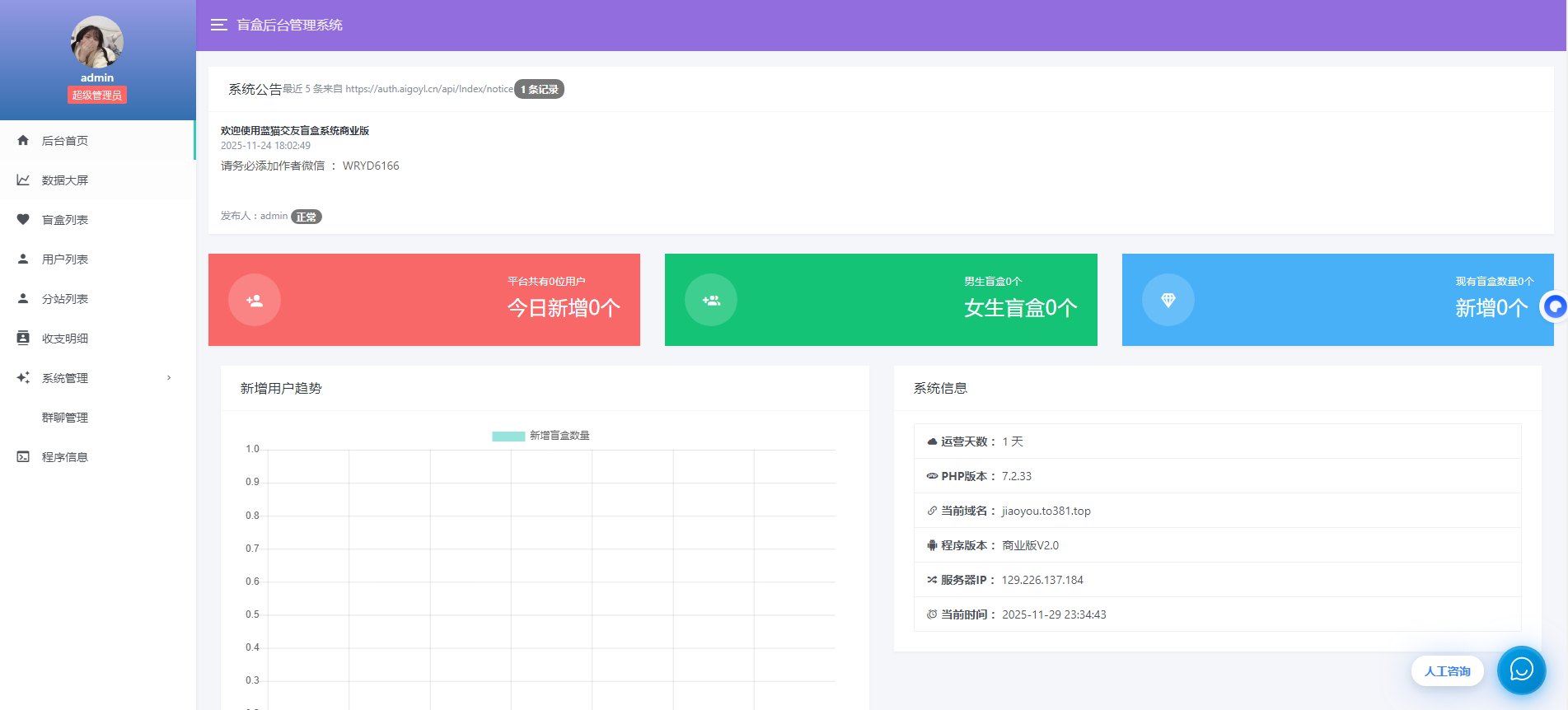Click the floating blue circle widget at right edge
Image resolution: width=1568 pixels, height=710 pixels.
1554,307
